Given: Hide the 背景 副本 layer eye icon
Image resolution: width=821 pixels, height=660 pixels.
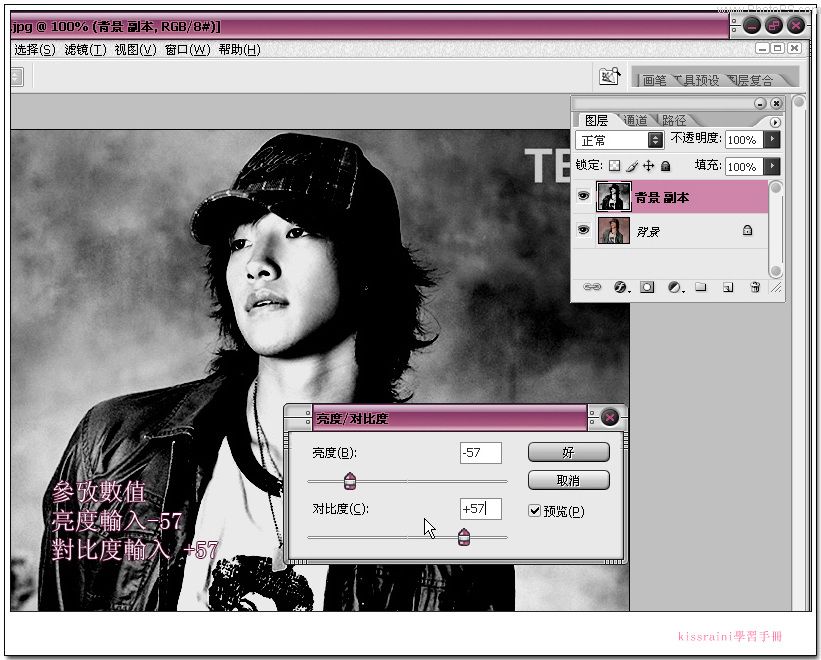Looking at the screenshot, I should pos(583,196).
